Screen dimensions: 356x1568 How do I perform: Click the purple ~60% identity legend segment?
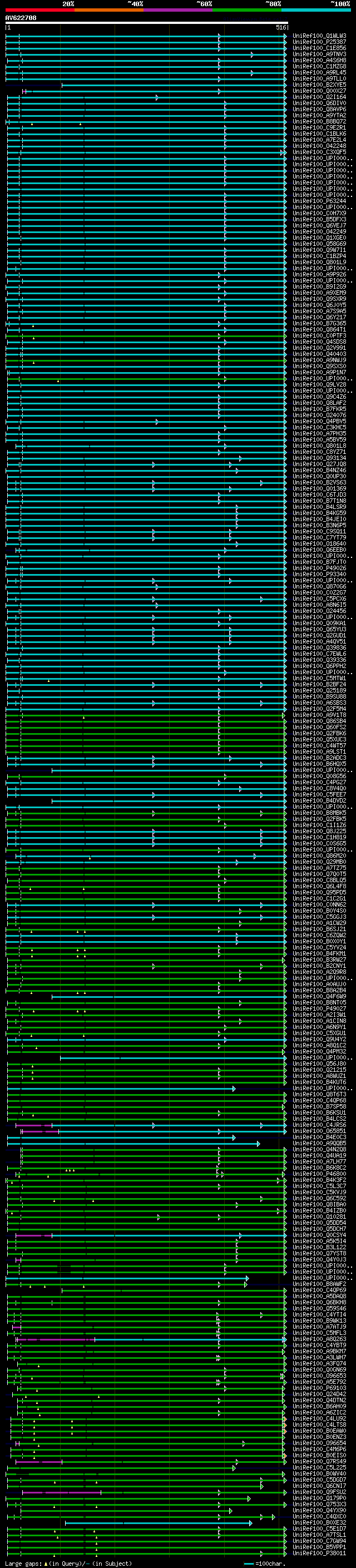pos(177,10)
